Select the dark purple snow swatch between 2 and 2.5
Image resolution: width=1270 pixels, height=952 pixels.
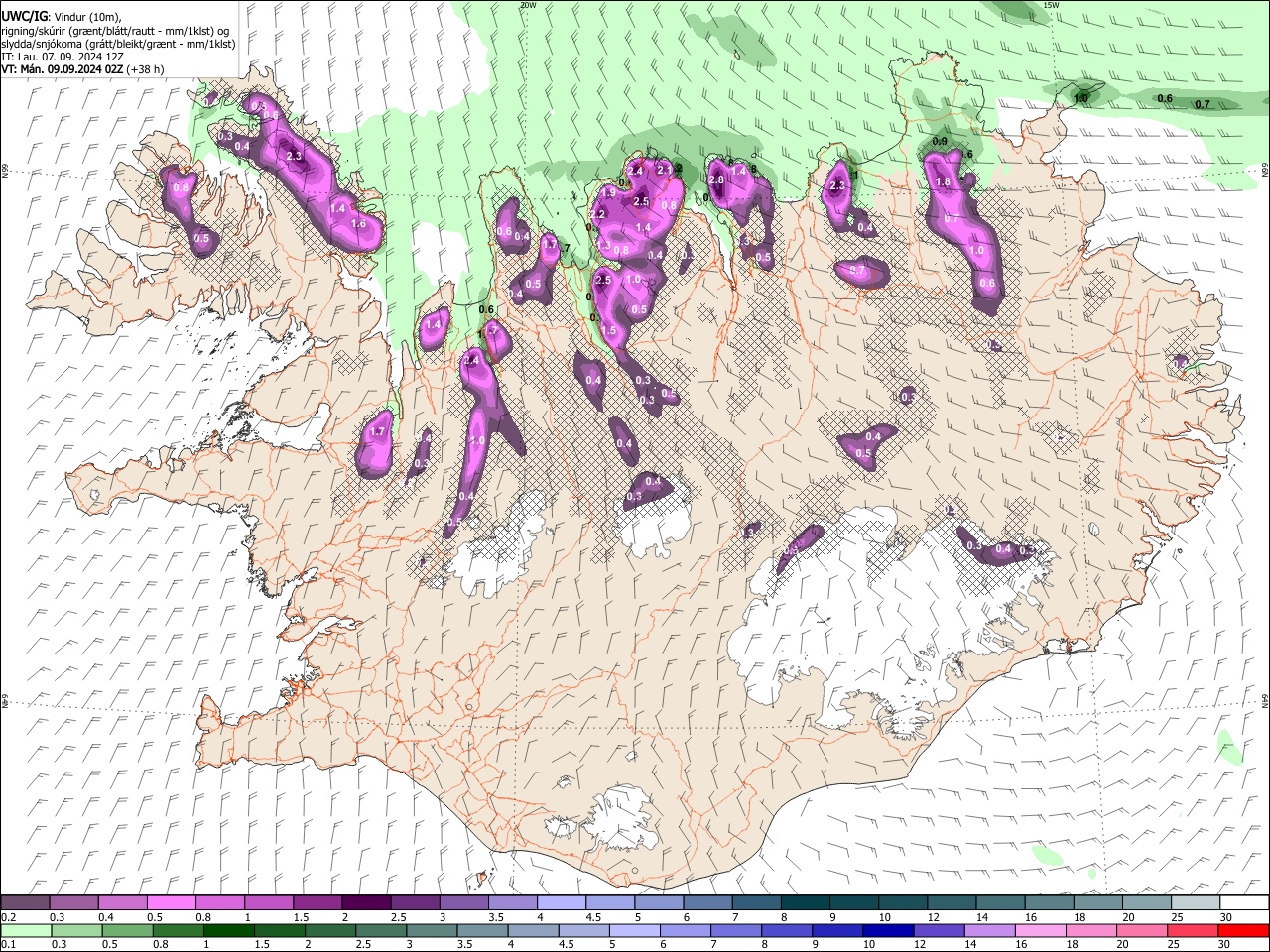[366, 902]
